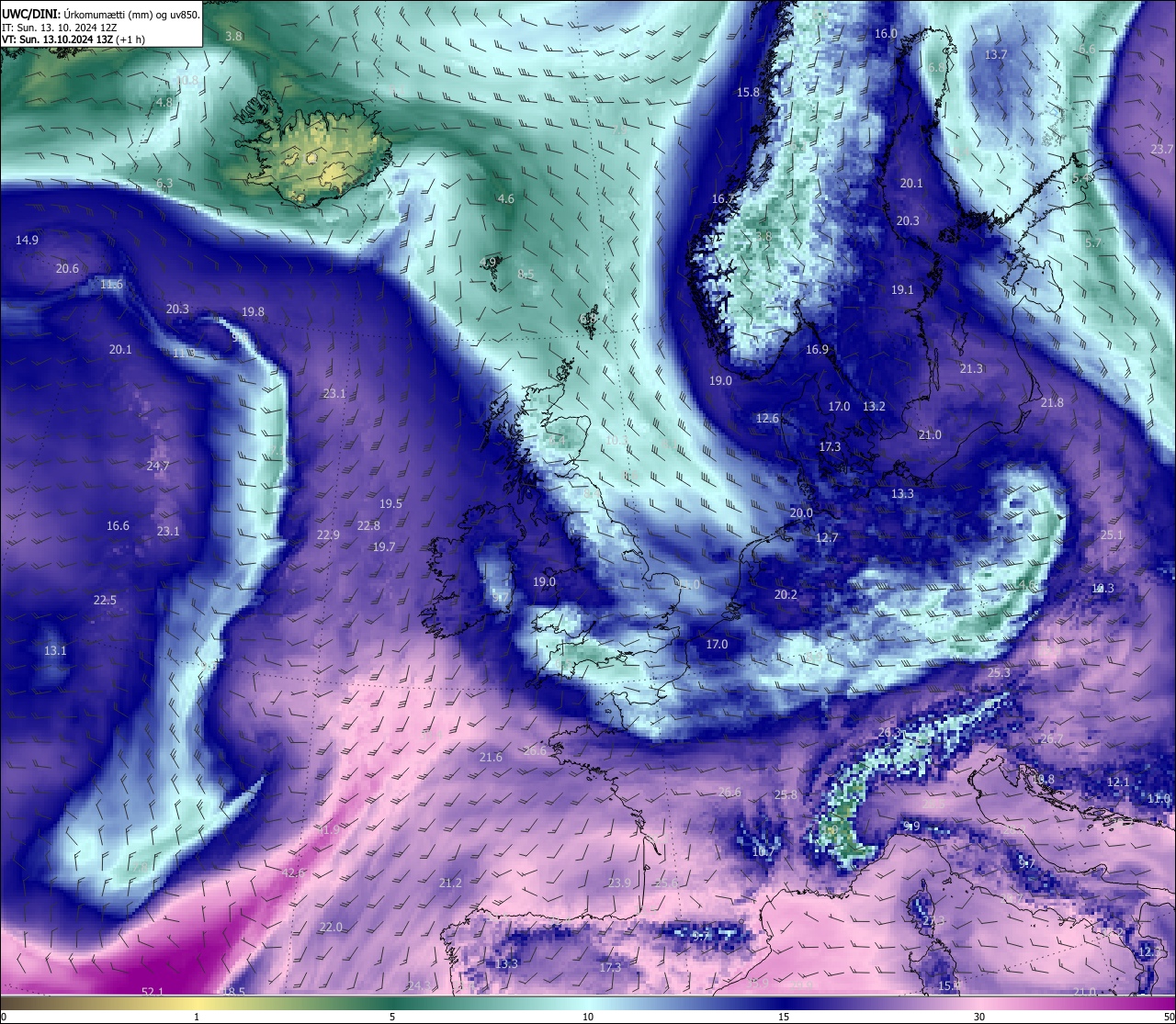Click the map value "20.6"
The height and width of the screenshot is (1024, 1176).
click(x=67, y=268)
